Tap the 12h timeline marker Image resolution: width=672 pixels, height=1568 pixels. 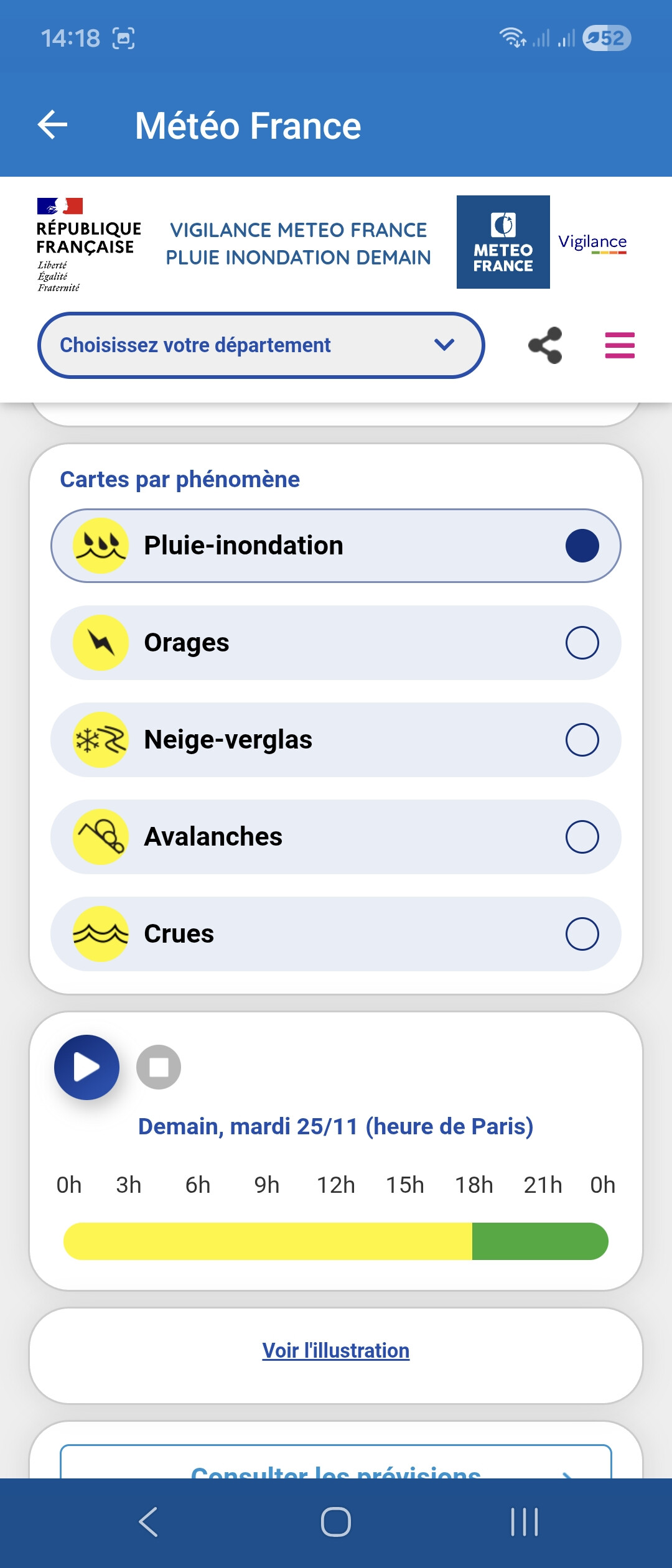[336, 1185]
